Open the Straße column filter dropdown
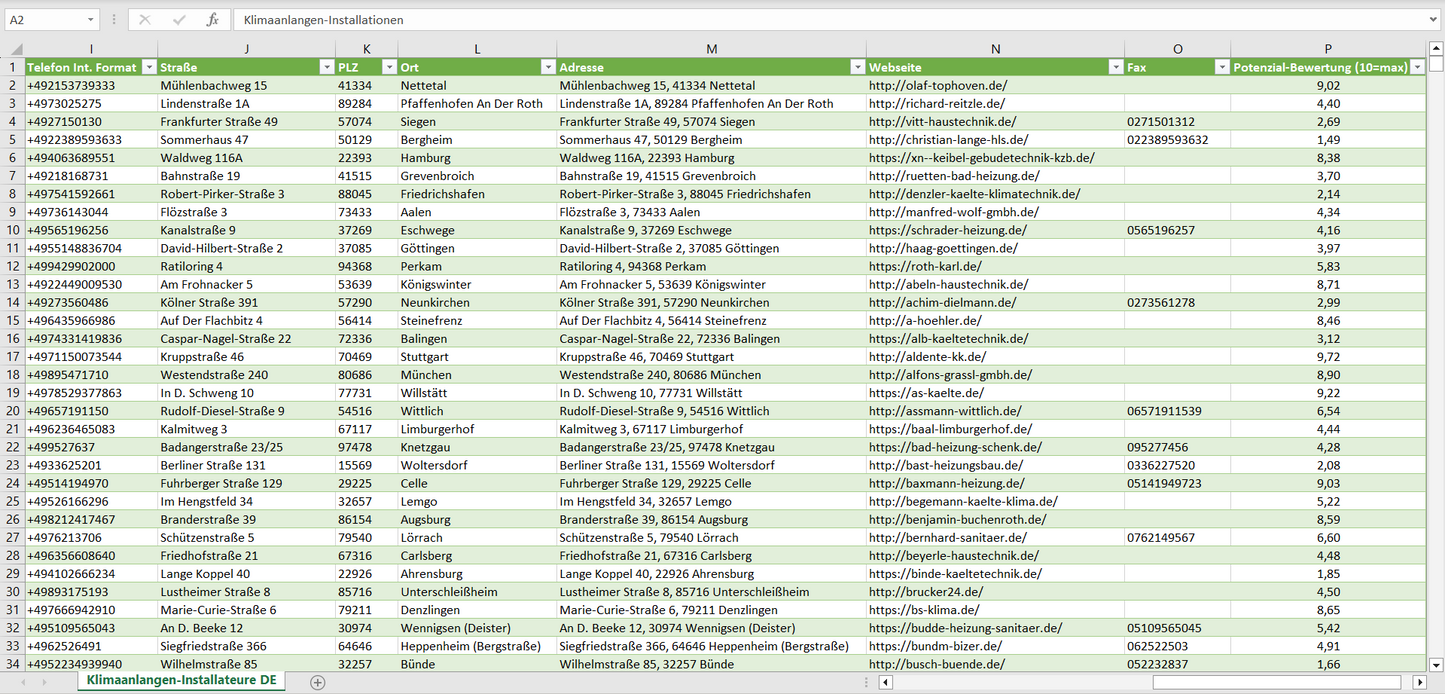This screenshot has width=1445, height=694. coord(326,67)
